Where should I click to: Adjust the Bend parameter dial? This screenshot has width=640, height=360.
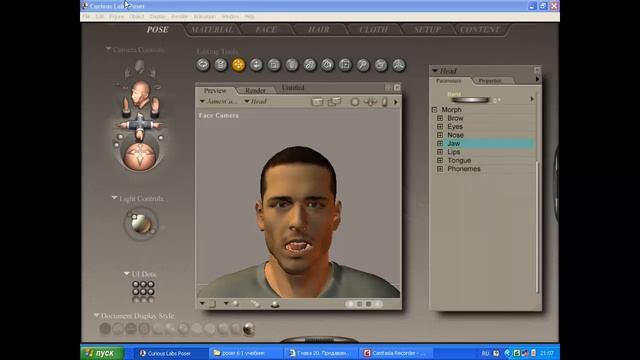(x=470, y=100)
